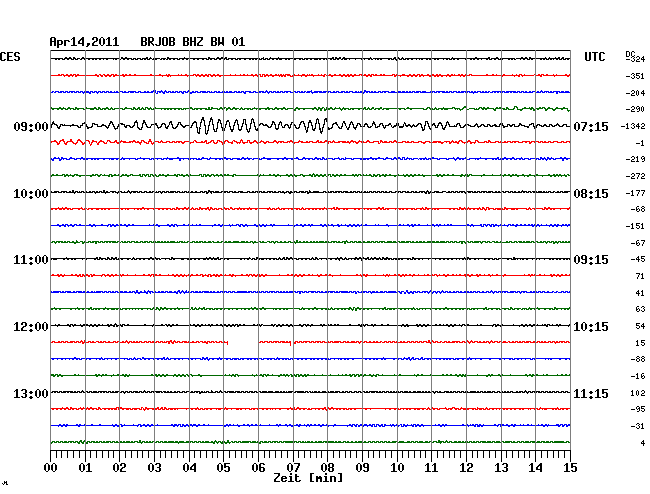Click the DC offset value "54"
The height and width of the screenshot is (494, 650).
640,326
